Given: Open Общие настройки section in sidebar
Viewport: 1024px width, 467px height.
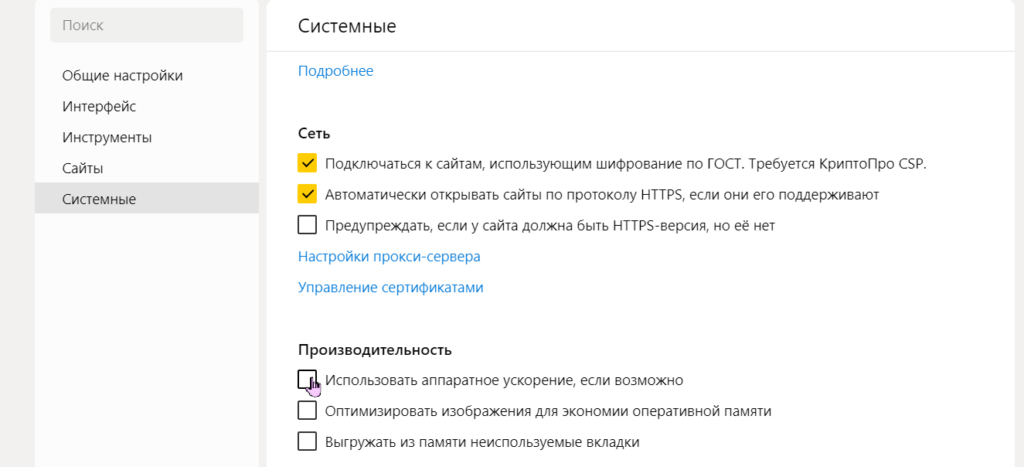Looking at the screenshot, I should pos(122,75).
